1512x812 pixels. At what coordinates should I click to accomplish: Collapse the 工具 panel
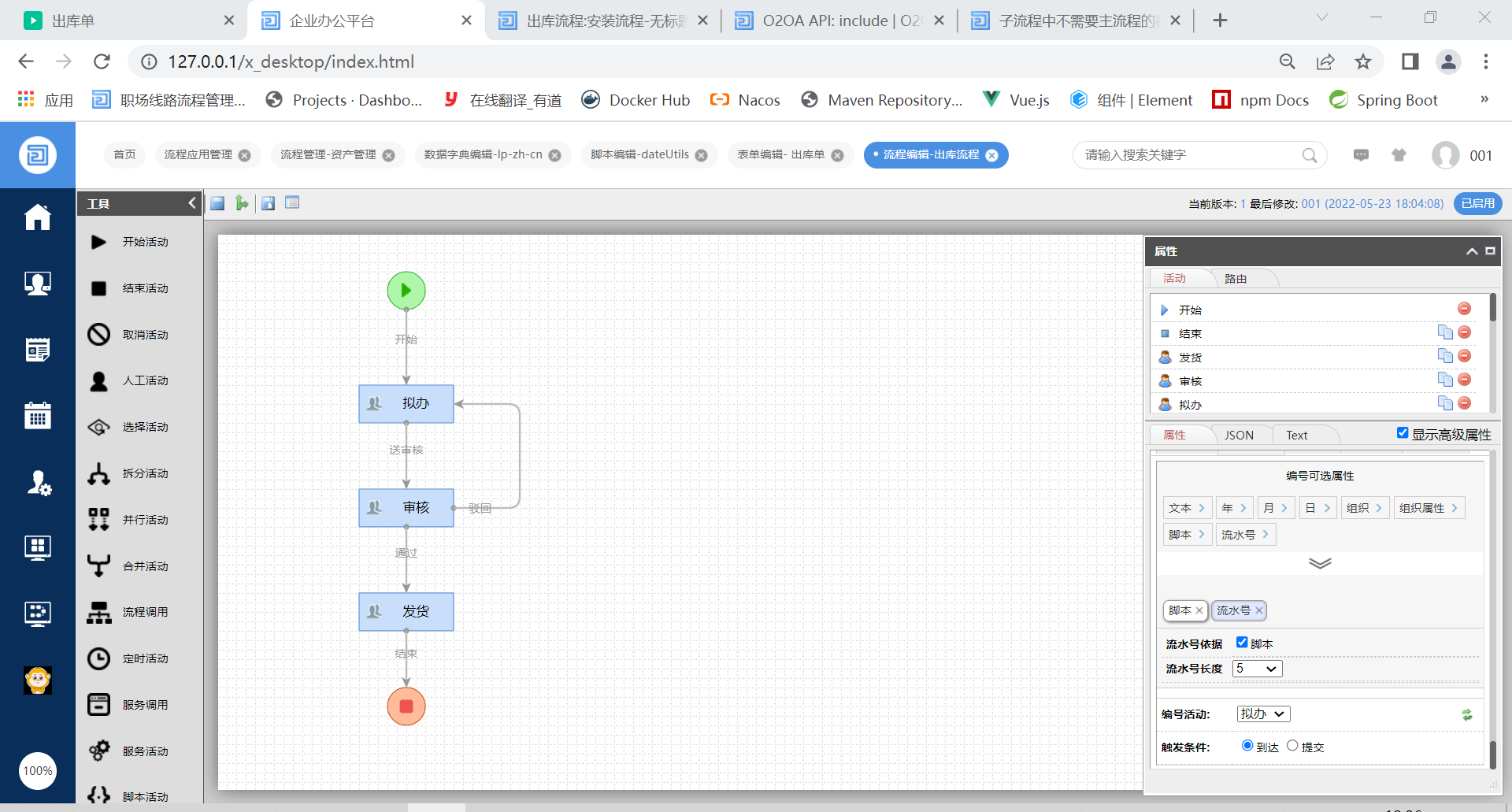(192, 203)
